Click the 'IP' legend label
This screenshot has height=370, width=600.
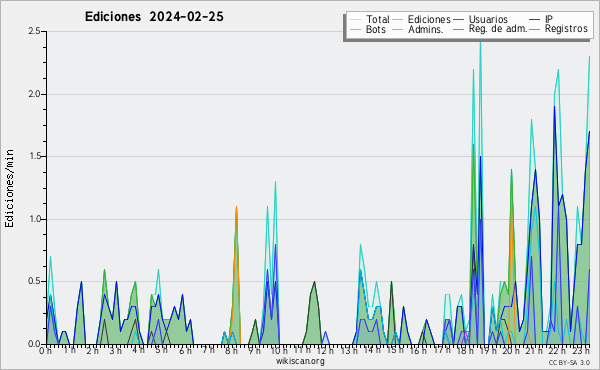549,19
